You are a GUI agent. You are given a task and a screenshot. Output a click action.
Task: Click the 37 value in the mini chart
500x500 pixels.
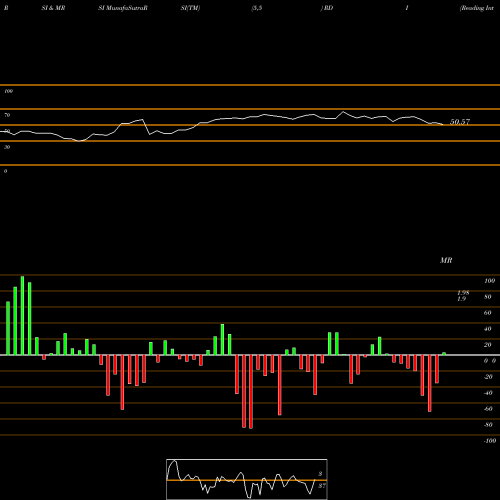(322, 486)
